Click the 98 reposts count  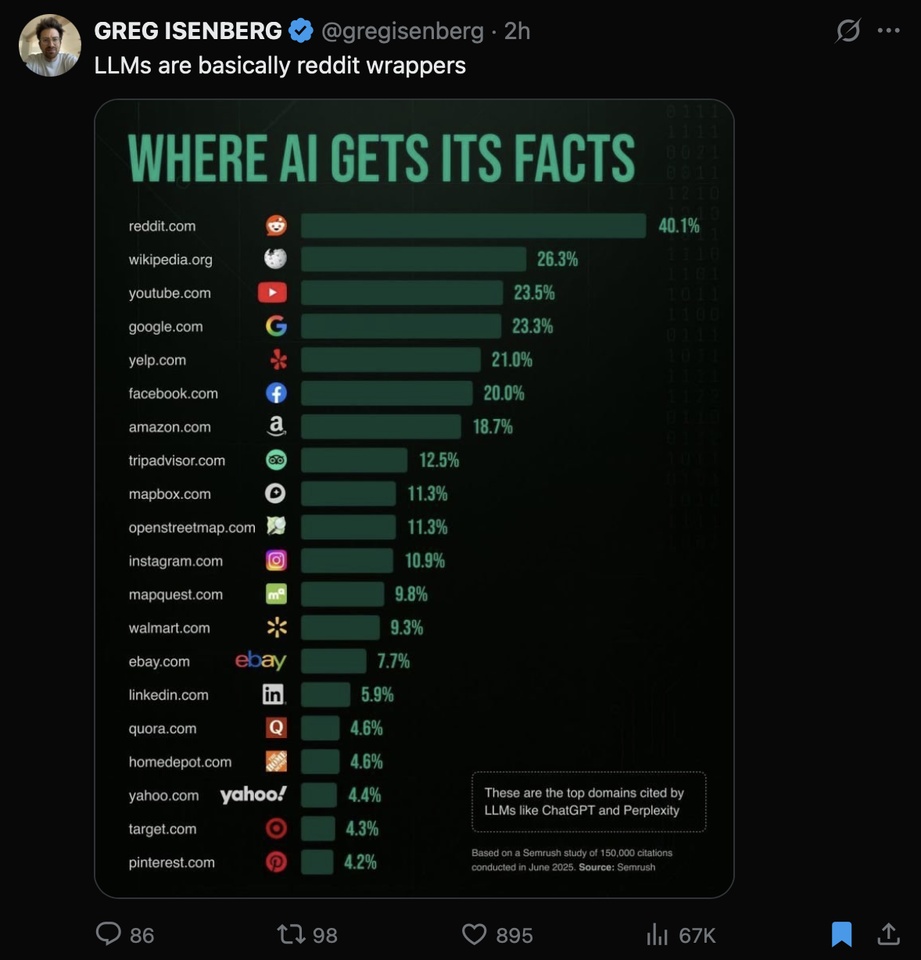point(325,935)
